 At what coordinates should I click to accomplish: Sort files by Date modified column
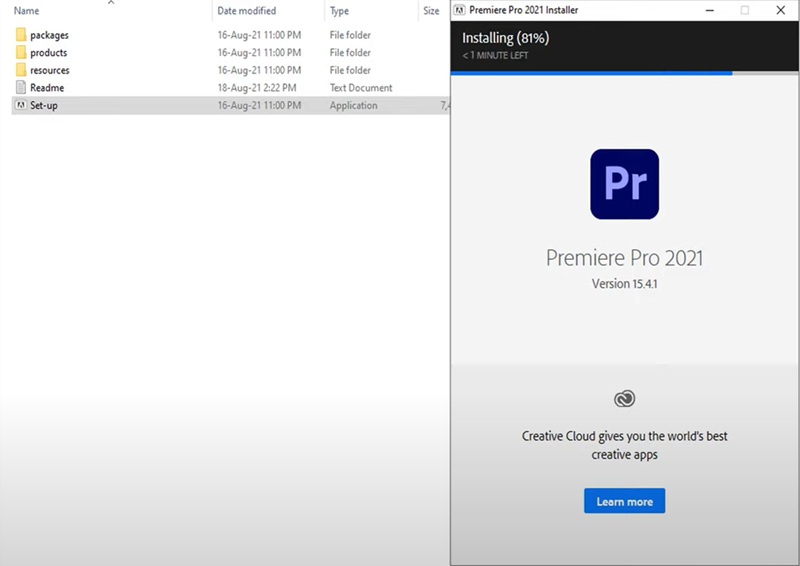[x=247, y=11]
